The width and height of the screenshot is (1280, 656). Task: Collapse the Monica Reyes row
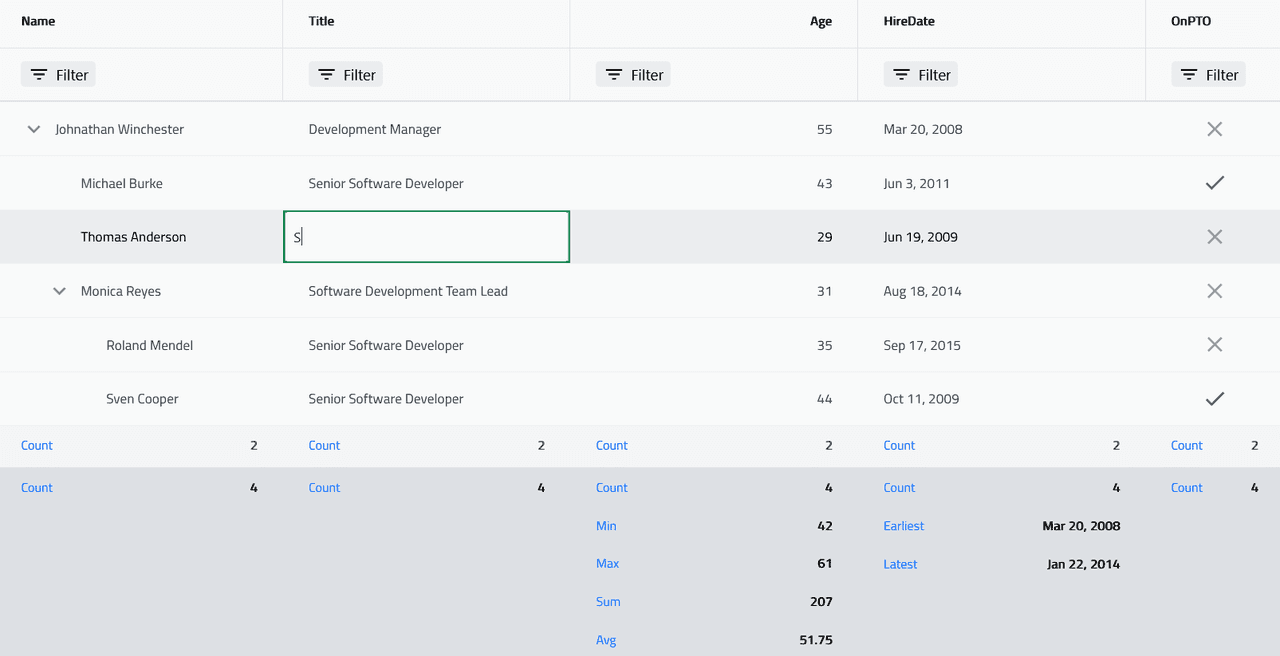coord(60,291)
